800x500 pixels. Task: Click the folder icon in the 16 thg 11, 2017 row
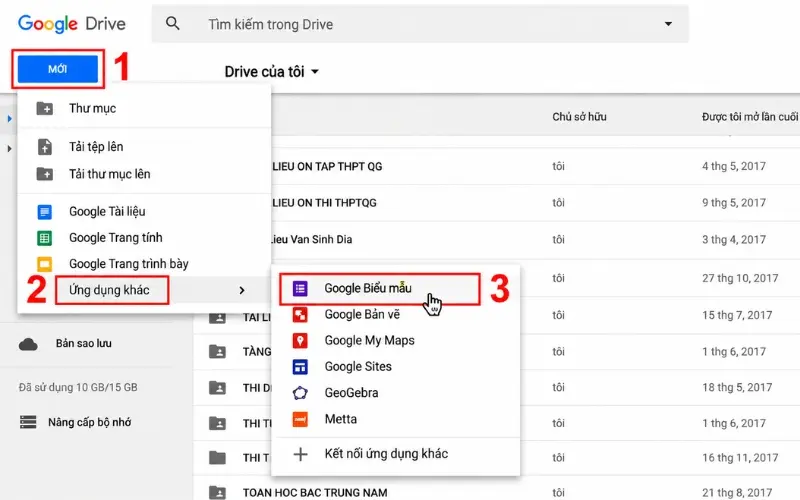pyautogui.click(x=217, y=458)
